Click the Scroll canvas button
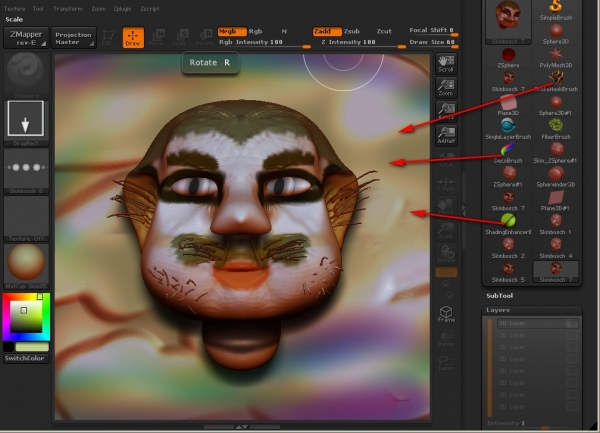Image resolution: width=600 pixels, height=433 pixels. [446, 63]
